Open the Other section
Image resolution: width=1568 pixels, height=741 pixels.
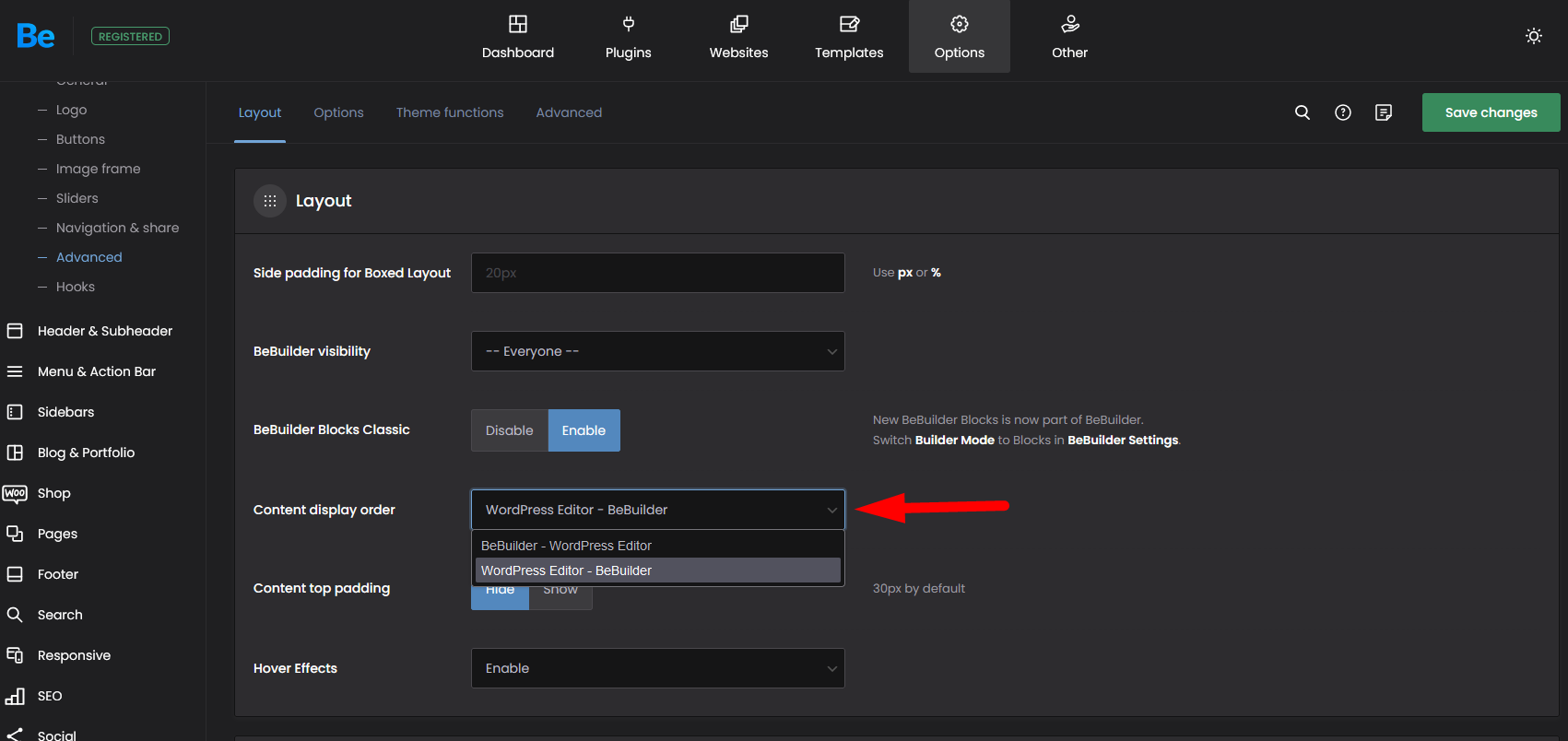(x=1069, y=37)
